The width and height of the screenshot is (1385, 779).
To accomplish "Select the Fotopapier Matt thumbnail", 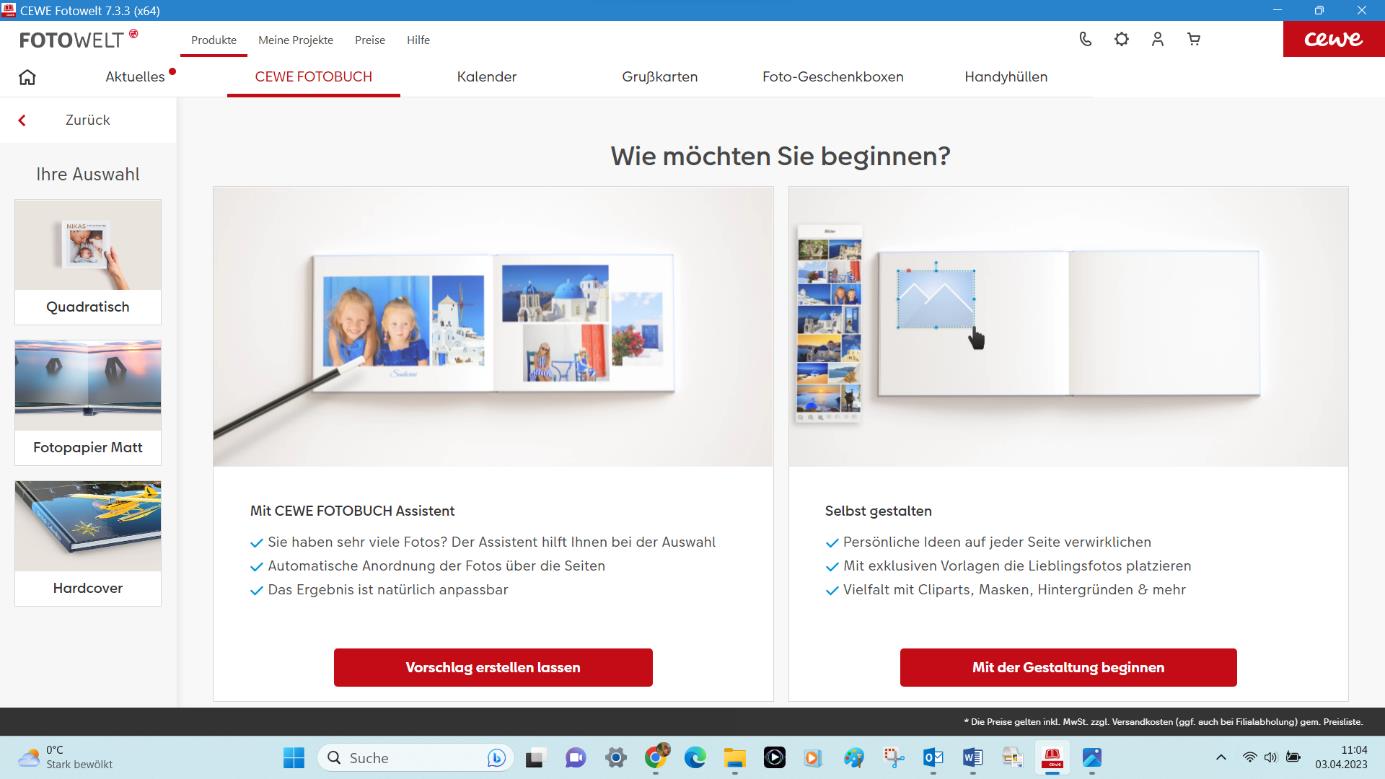I will click(x=88, y=402).
